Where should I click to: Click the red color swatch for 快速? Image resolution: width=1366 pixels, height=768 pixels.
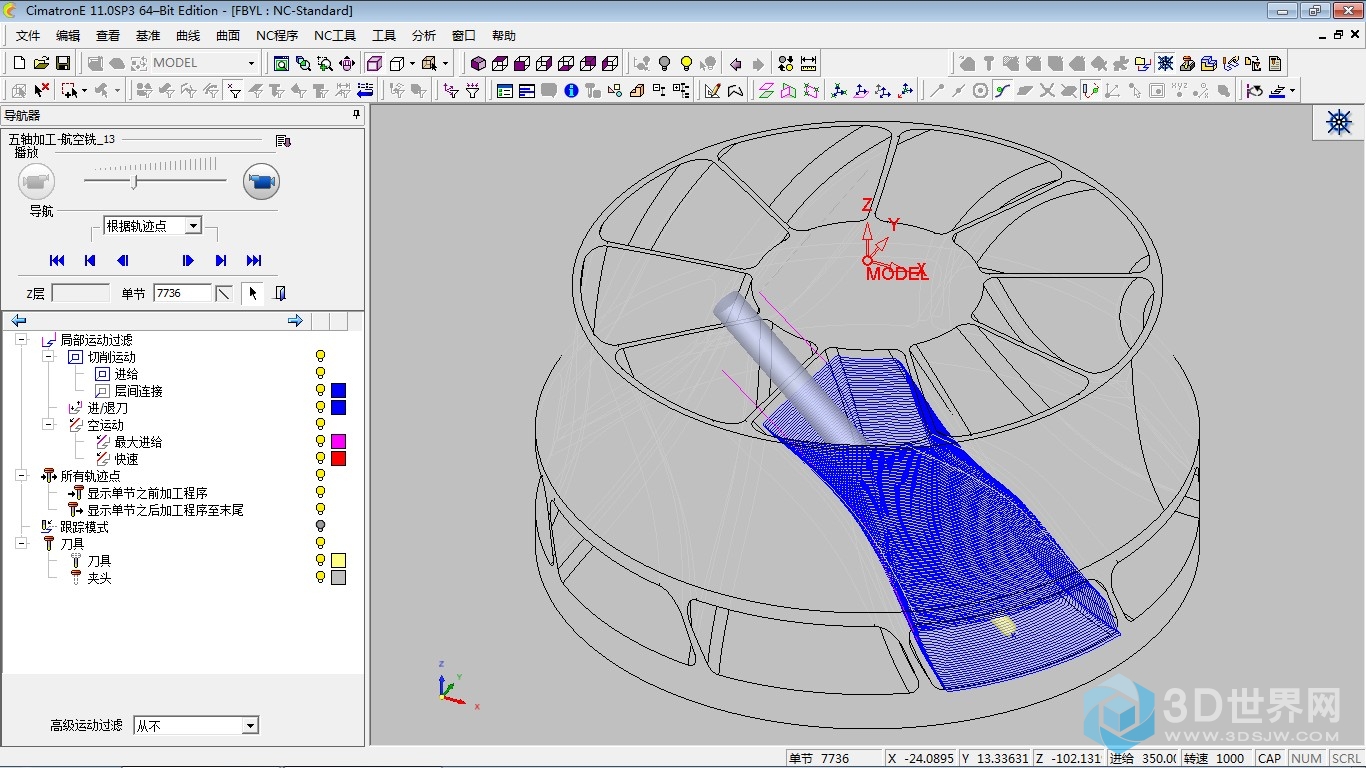(x=338, y=459)
